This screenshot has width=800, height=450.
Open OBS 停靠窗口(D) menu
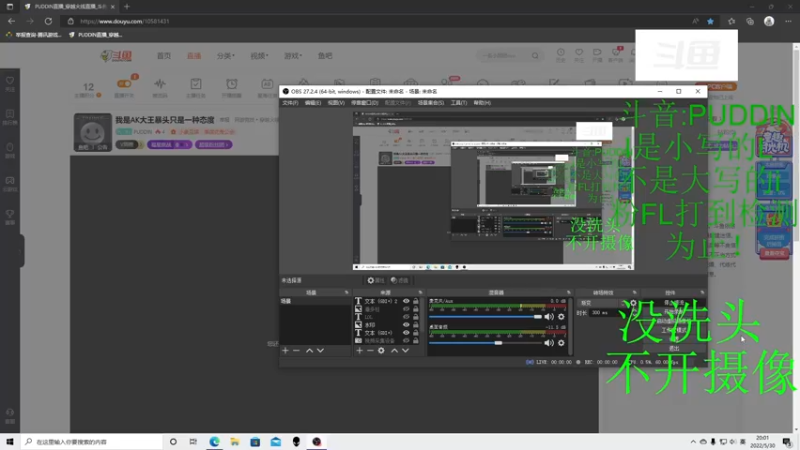pyautogui.click(x=364, y=103)
